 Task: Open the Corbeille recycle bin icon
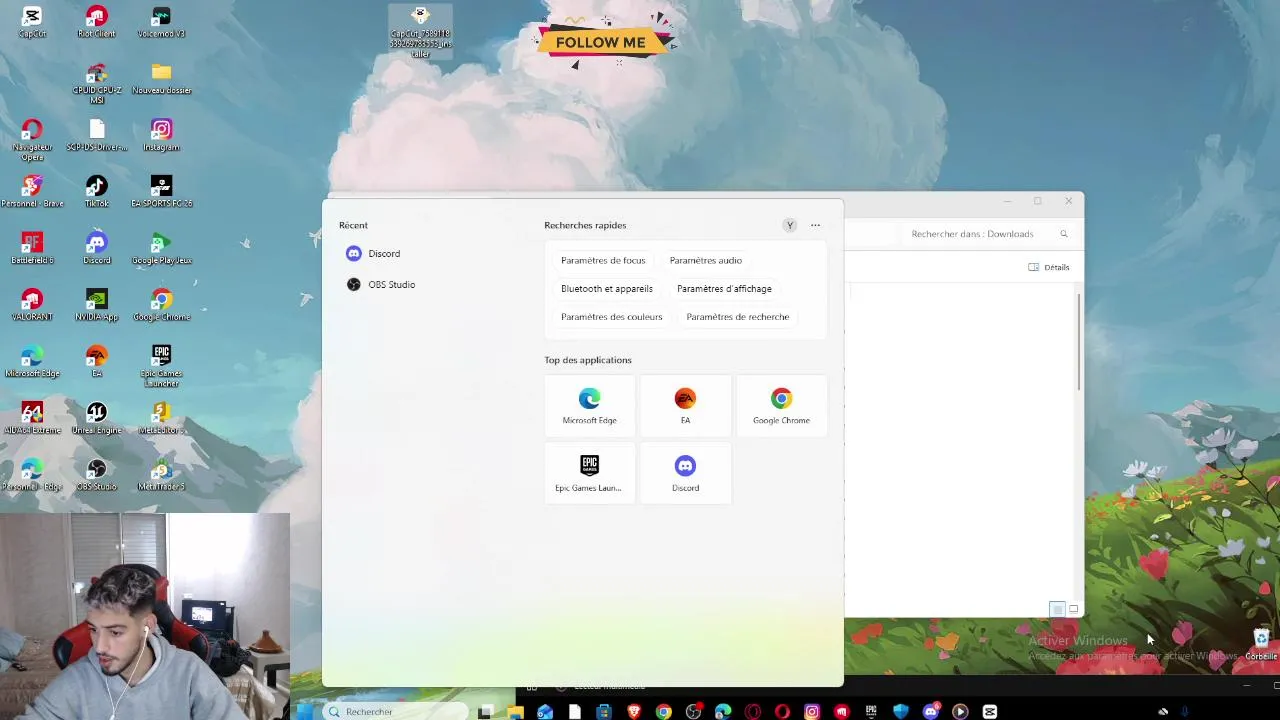tap(1261, 644)
